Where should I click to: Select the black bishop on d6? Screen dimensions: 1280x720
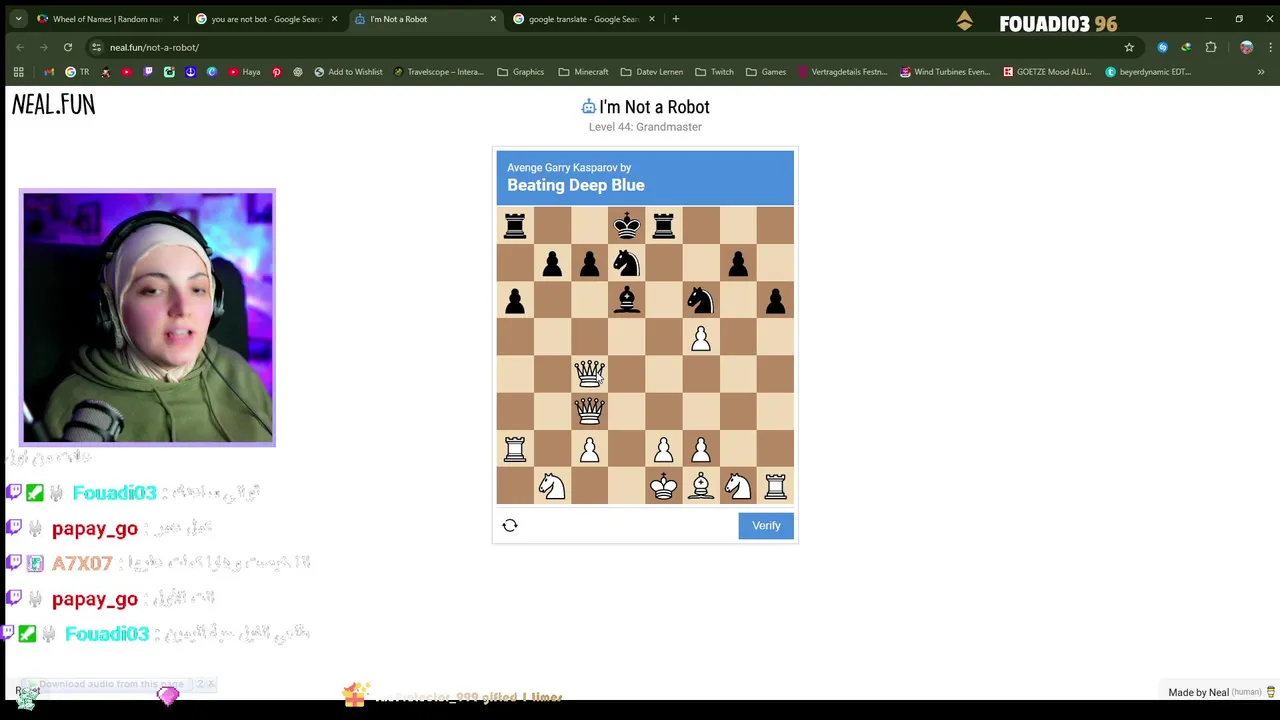tap(627, 300)
